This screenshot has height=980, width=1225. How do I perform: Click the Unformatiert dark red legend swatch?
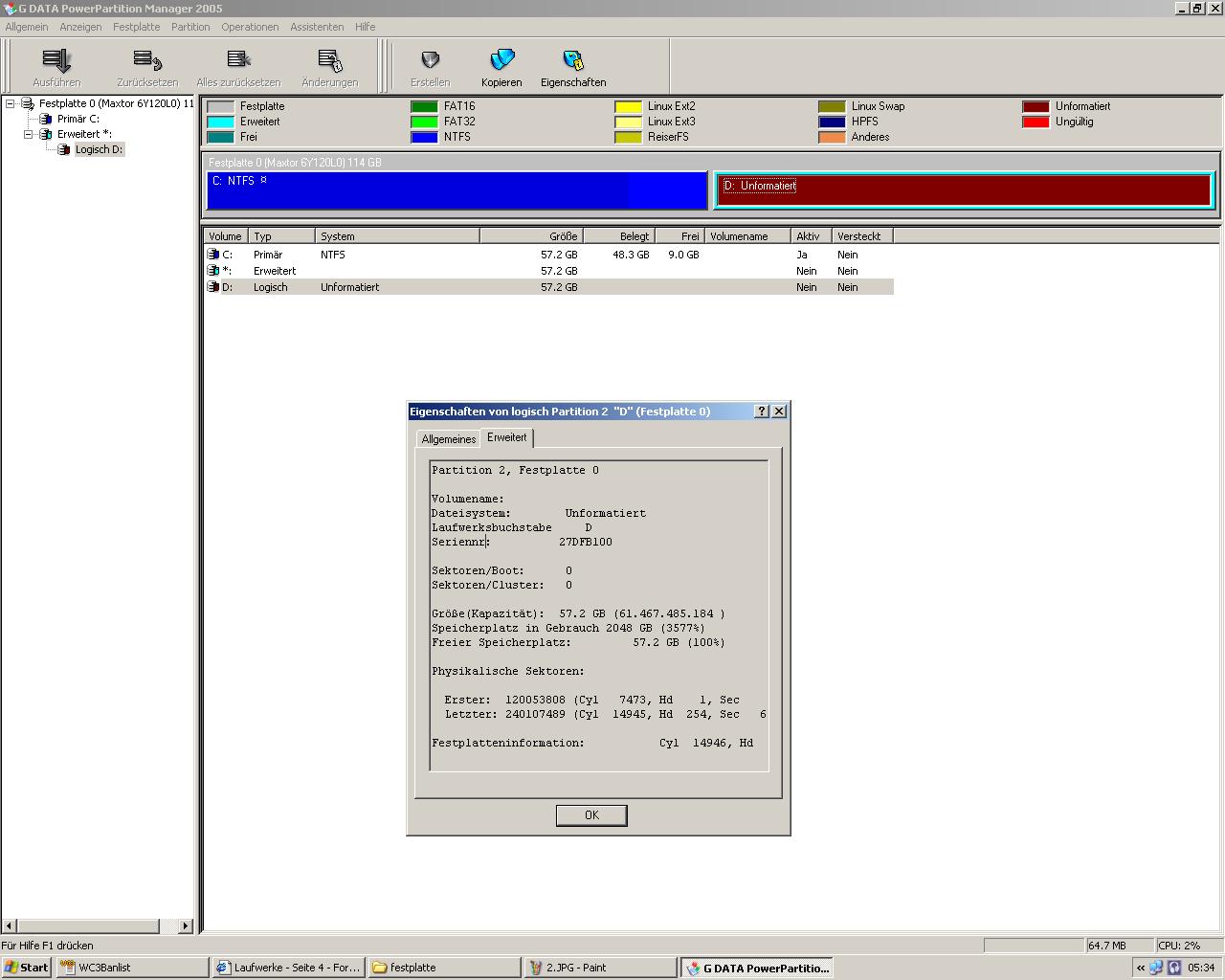(1036, 106)
